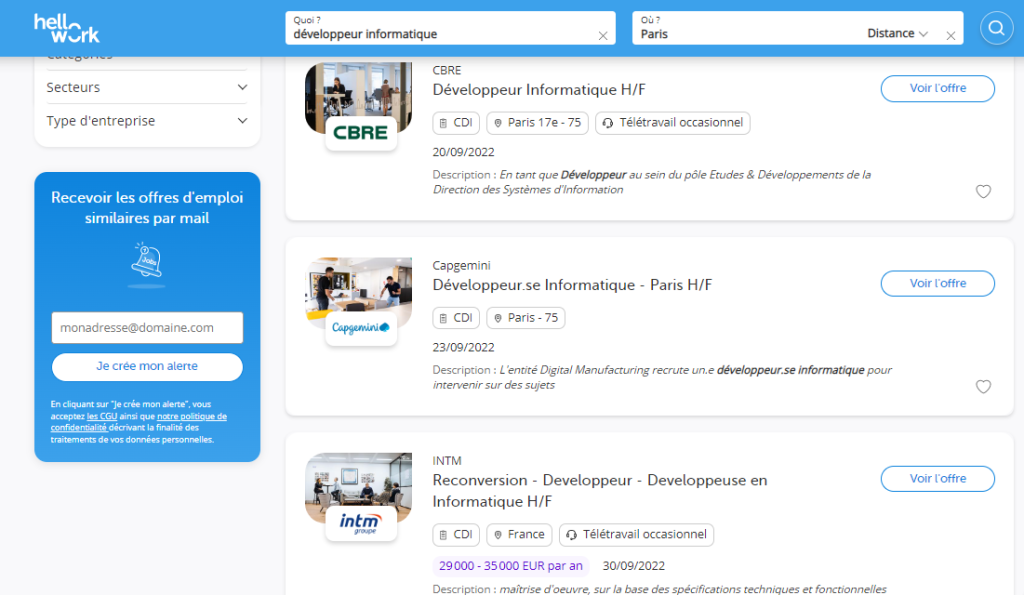Image resolution: width=1024 pixels, height=595 pixels.
Task: Click the HelloWork logo
Action: [67, 28]
